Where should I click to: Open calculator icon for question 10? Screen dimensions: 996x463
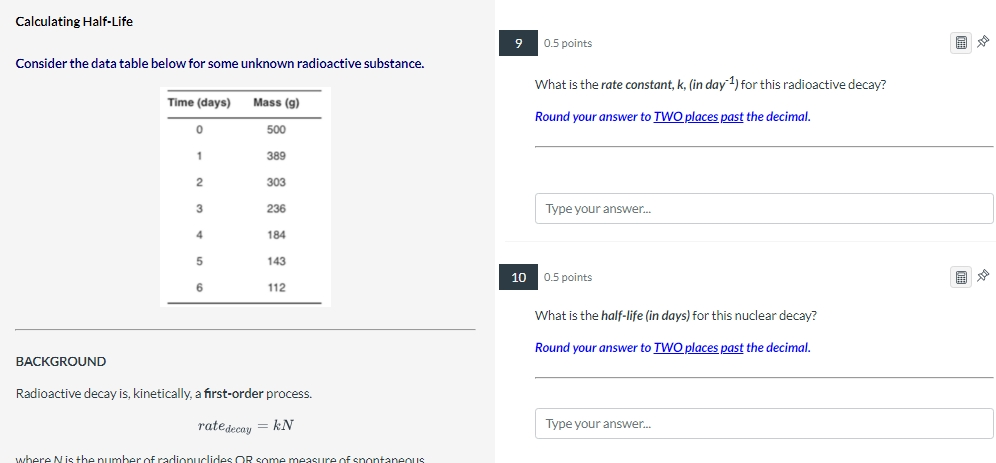pyautogui.click(x=961, y=277)
